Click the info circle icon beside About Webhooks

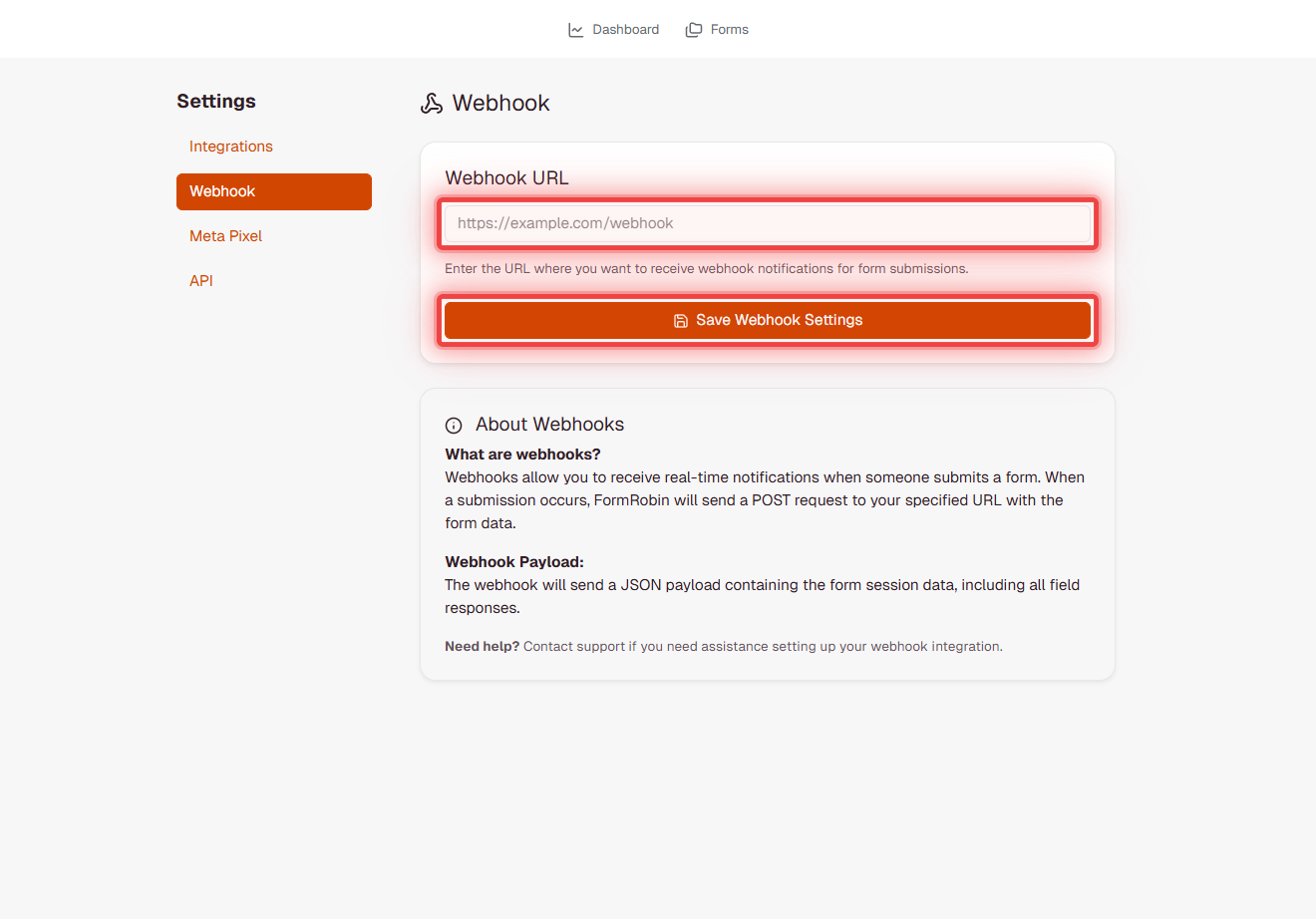point(455,425)
